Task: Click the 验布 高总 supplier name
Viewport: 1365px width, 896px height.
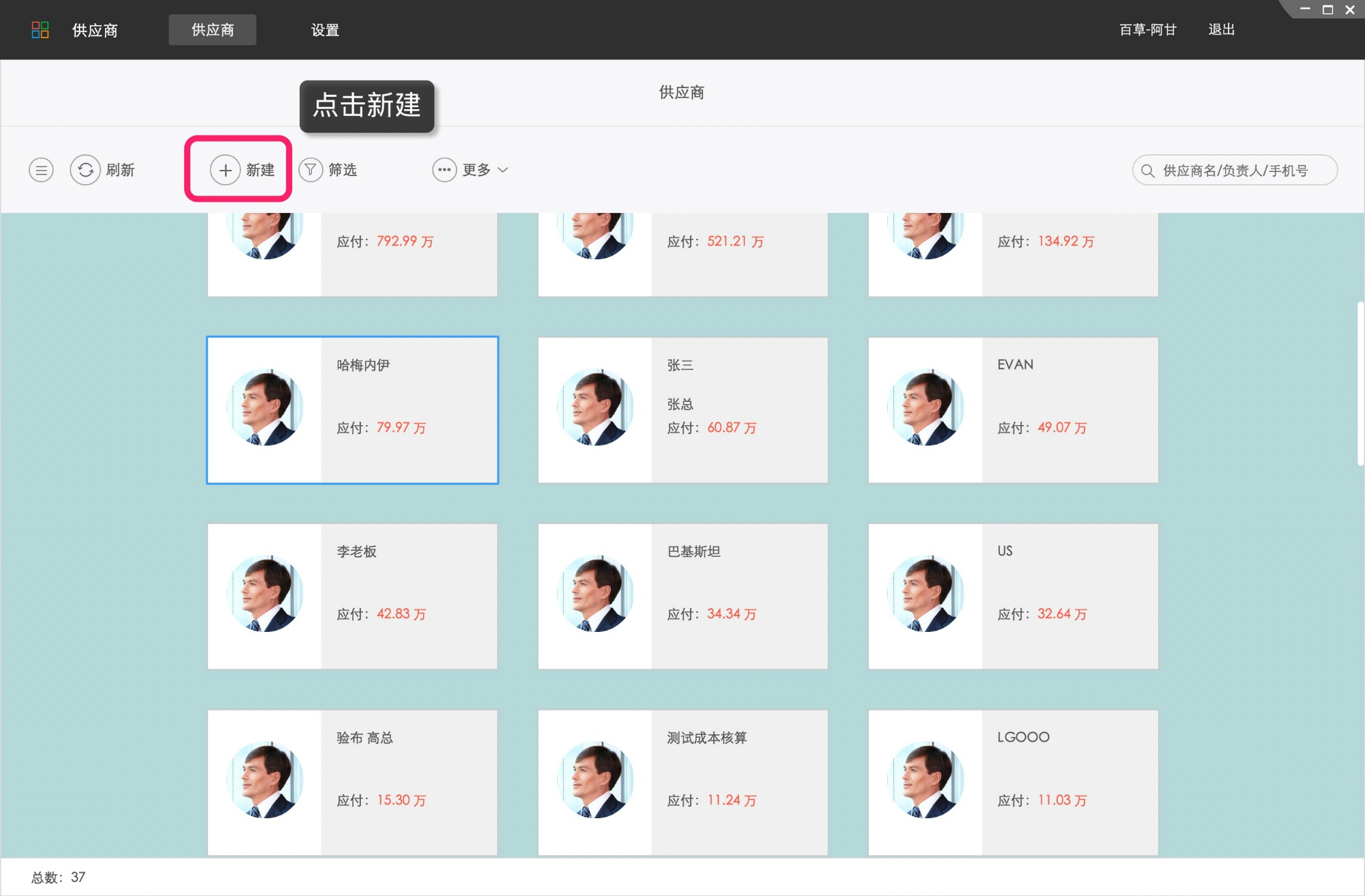Action: pos(364,738)
